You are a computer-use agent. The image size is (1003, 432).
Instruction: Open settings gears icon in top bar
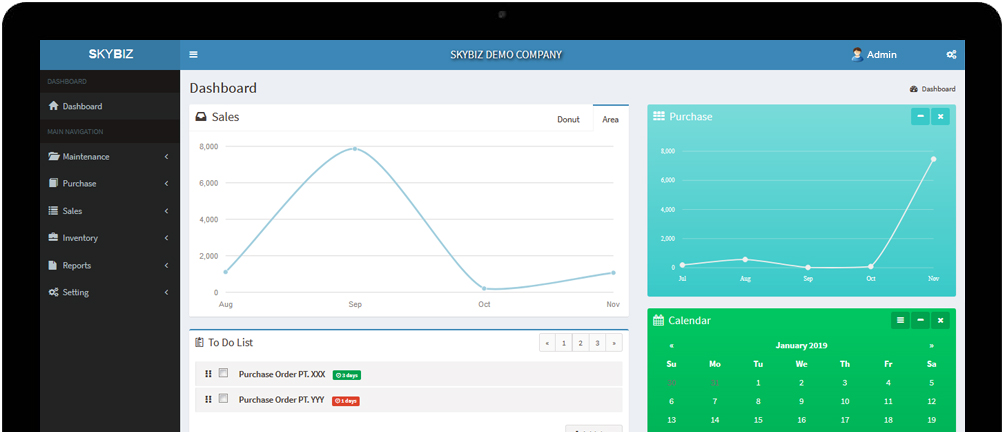[x=951, y=55]
